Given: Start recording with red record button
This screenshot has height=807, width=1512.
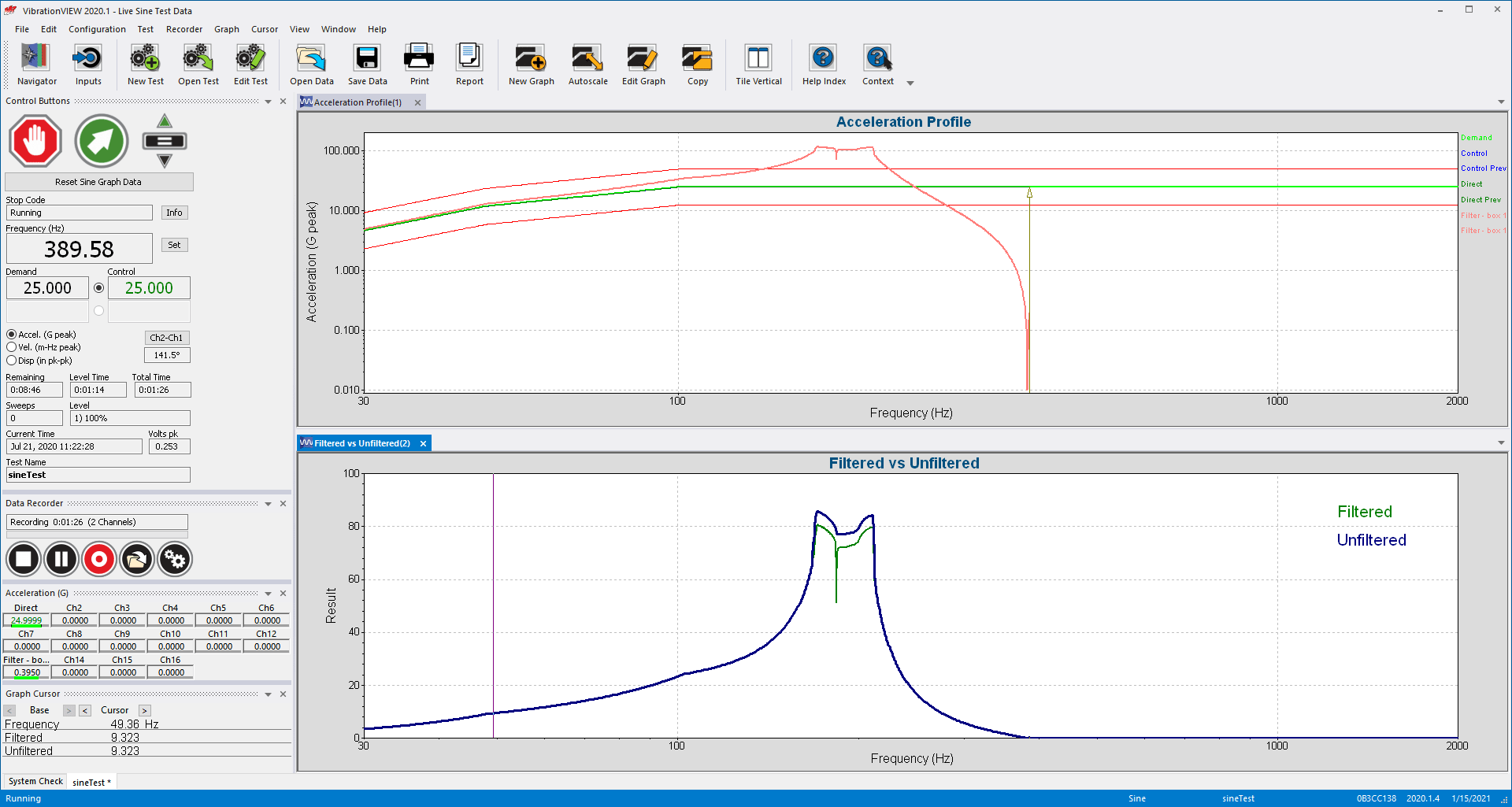Looking at the screenshot, I should pos(99,559).
